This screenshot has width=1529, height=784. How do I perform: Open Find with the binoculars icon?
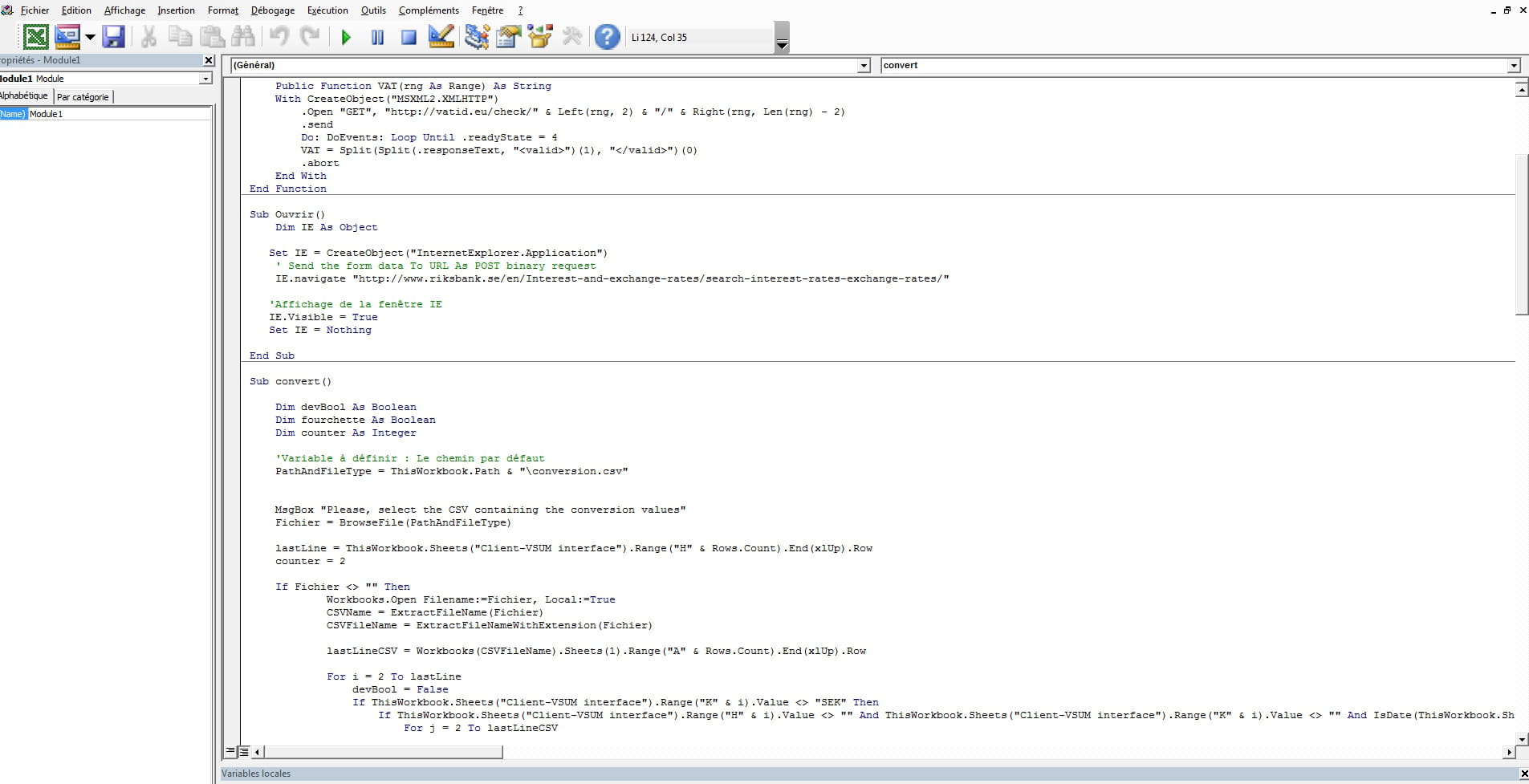coord(242,37)
